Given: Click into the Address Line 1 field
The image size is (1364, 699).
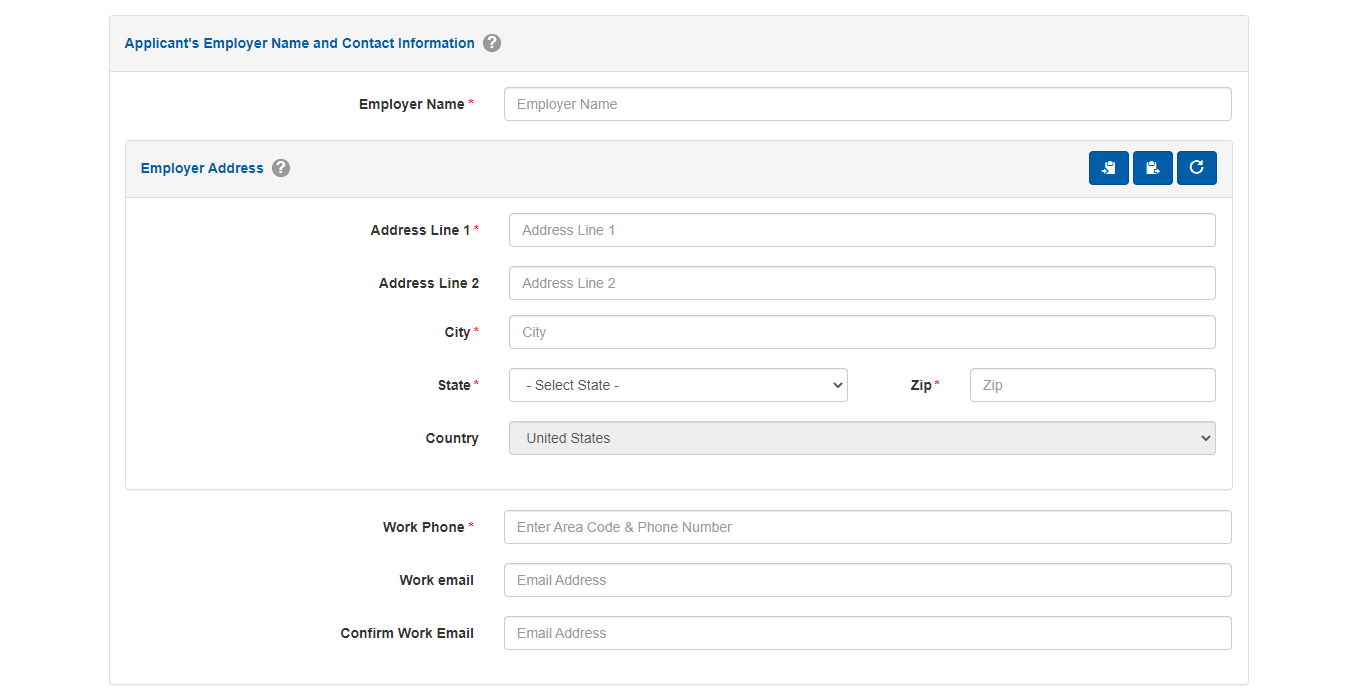Looking at the screenshot, I should (x=862, y=230).
